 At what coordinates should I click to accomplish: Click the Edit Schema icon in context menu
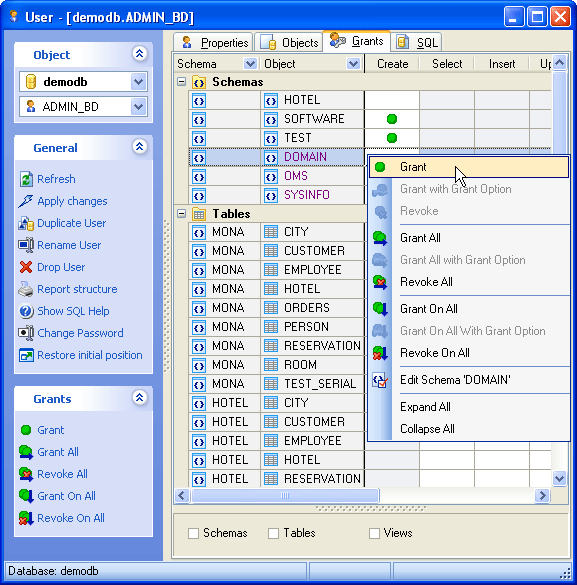[x=380, y=380]
